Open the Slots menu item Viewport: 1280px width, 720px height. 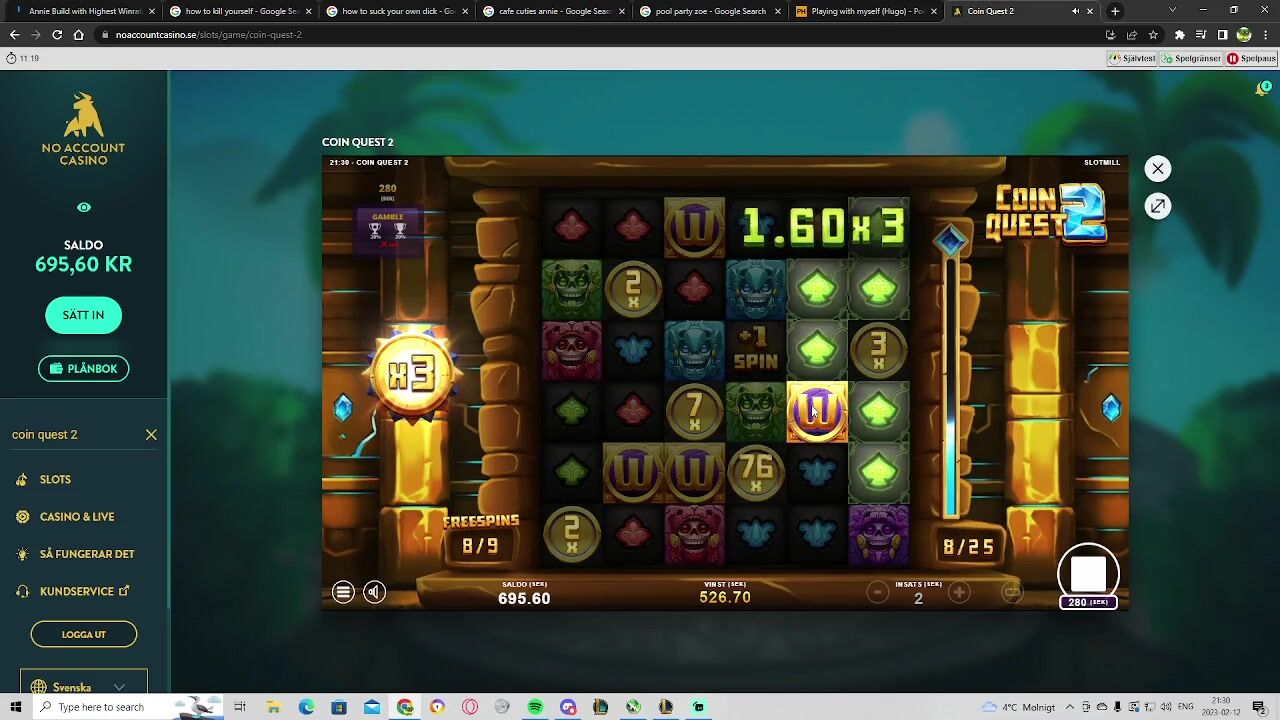point(55,480)
